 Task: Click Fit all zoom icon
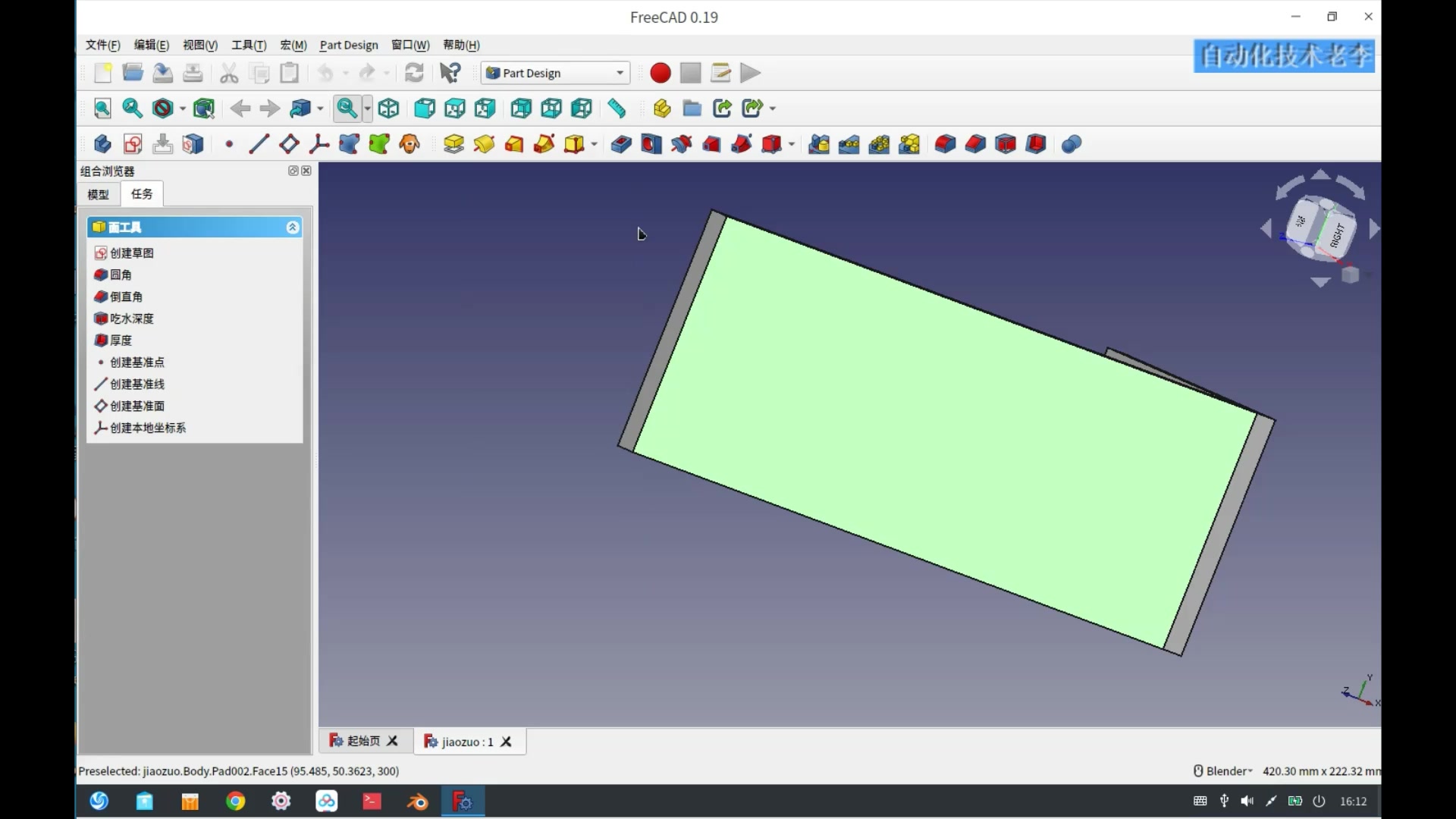click(102, 108)
